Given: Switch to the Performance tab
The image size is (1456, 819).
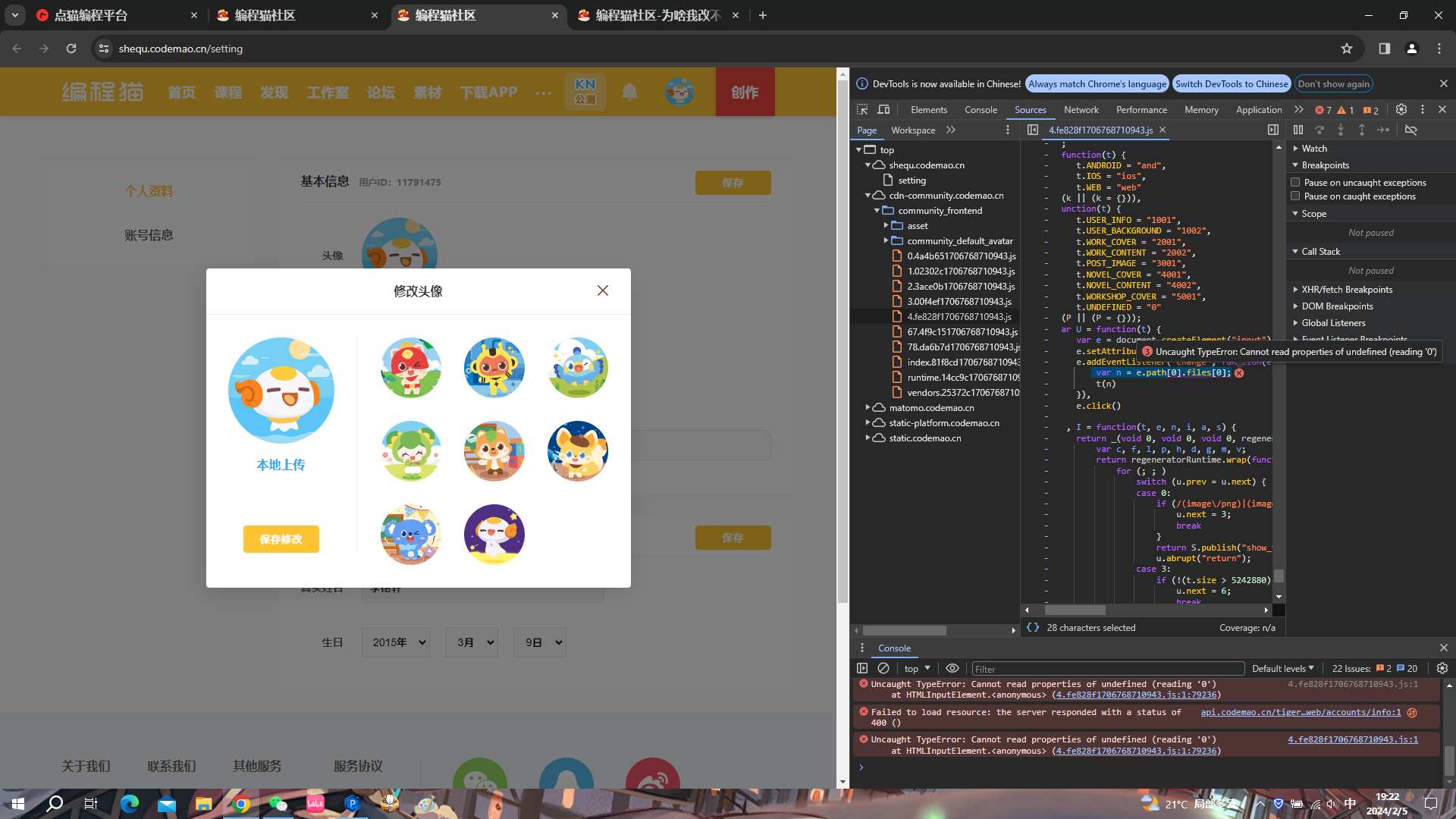Looking at the screenshot, I should tap(1141, 110).
